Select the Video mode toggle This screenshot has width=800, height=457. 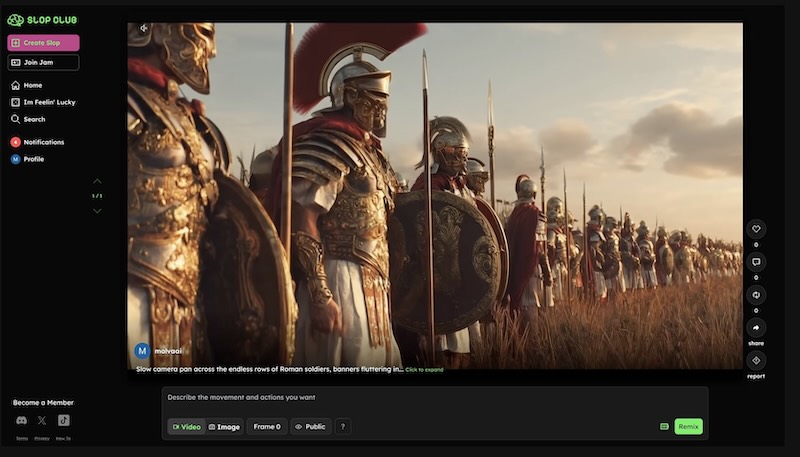click(x=186, y=427)
